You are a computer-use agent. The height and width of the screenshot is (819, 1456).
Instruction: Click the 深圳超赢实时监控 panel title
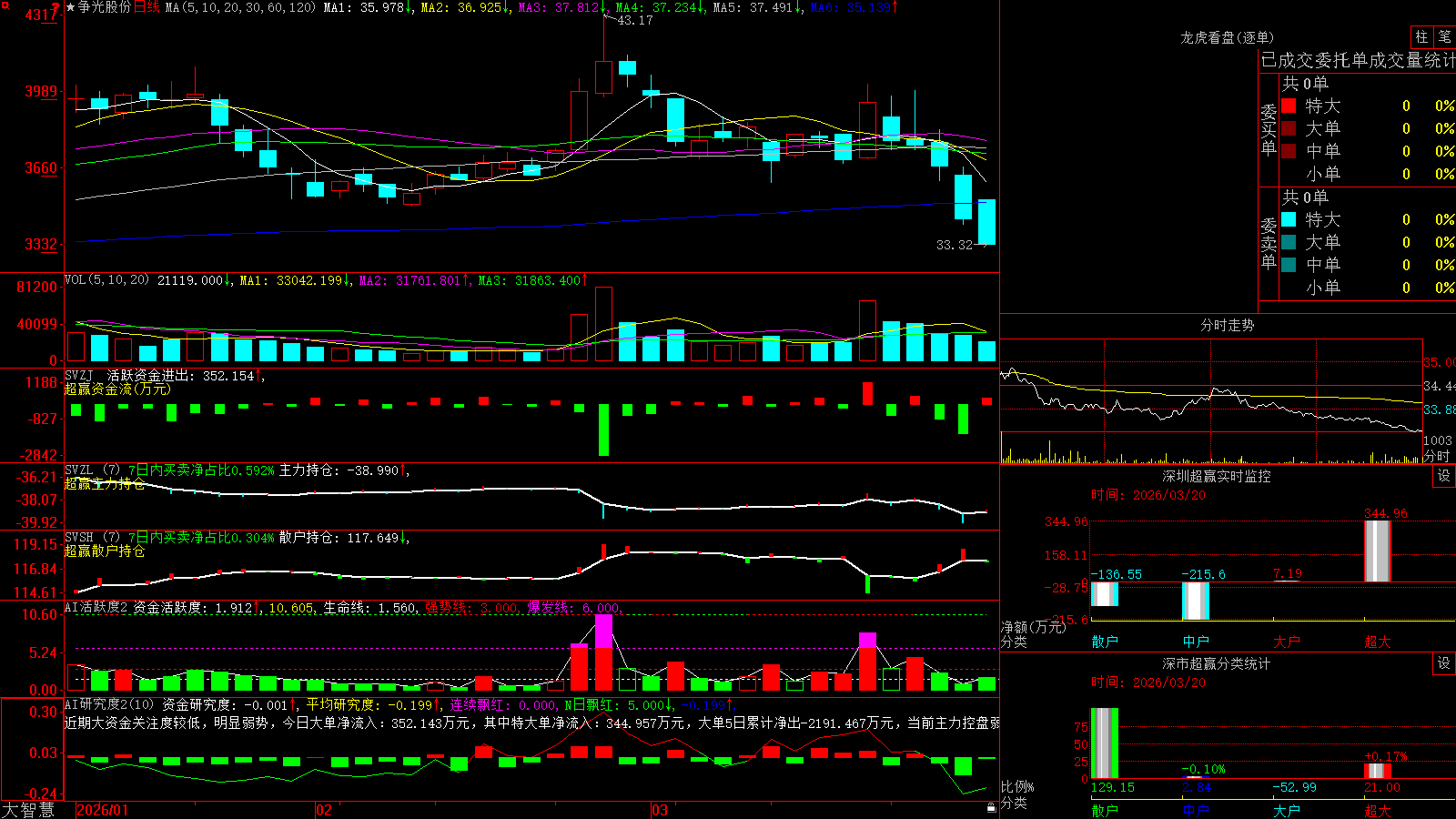click(1217, 476)
